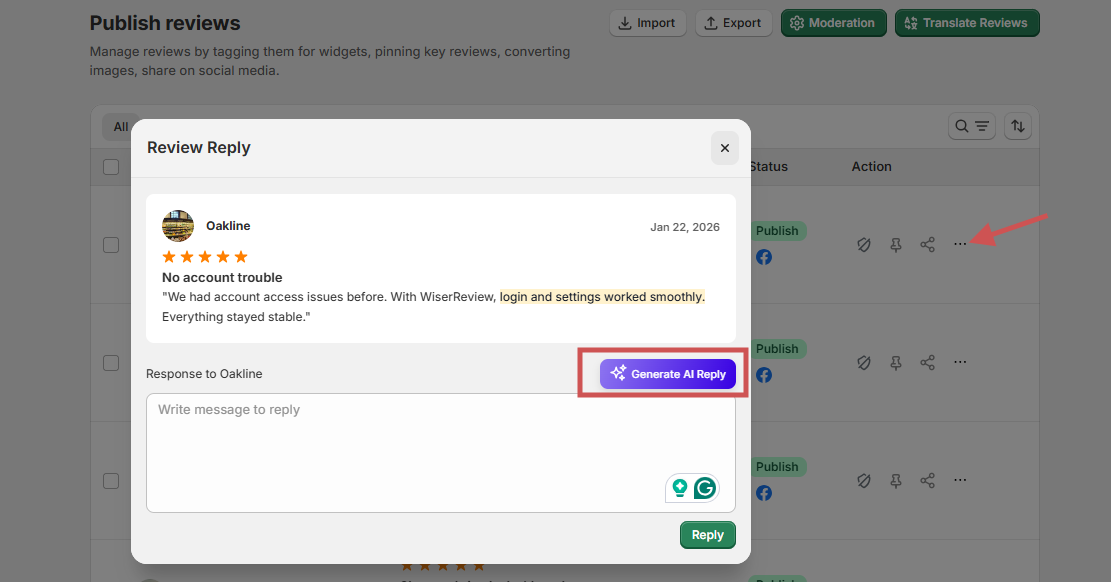Screen dimensions: 1111x582
Task: Toggle the select-all checkbox in the header
Action: click(111, 167)
